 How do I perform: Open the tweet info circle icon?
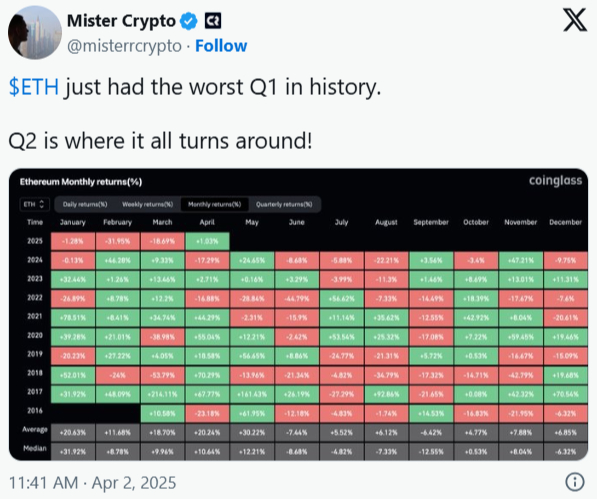coord(575,482)
